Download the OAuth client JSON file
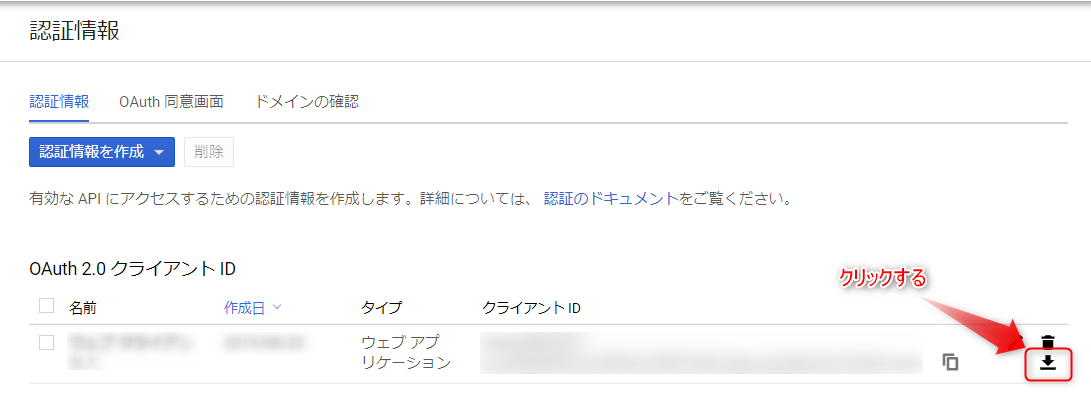Image resolution: width=1091 pixels, height=402 pixels. [1047, 363]
